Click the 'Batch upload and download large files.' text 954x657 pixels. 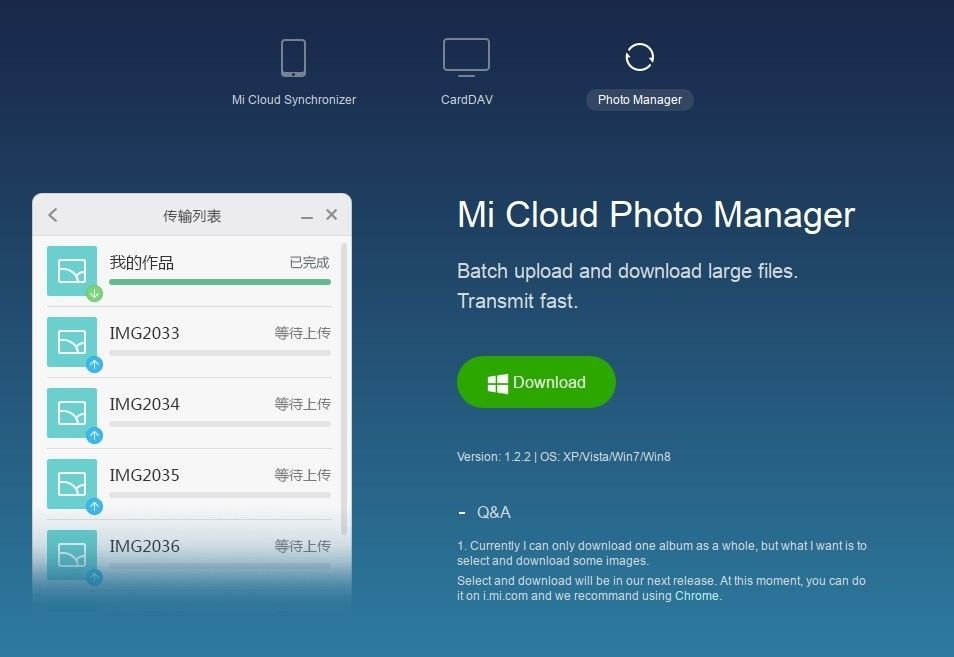coord(627,271)
